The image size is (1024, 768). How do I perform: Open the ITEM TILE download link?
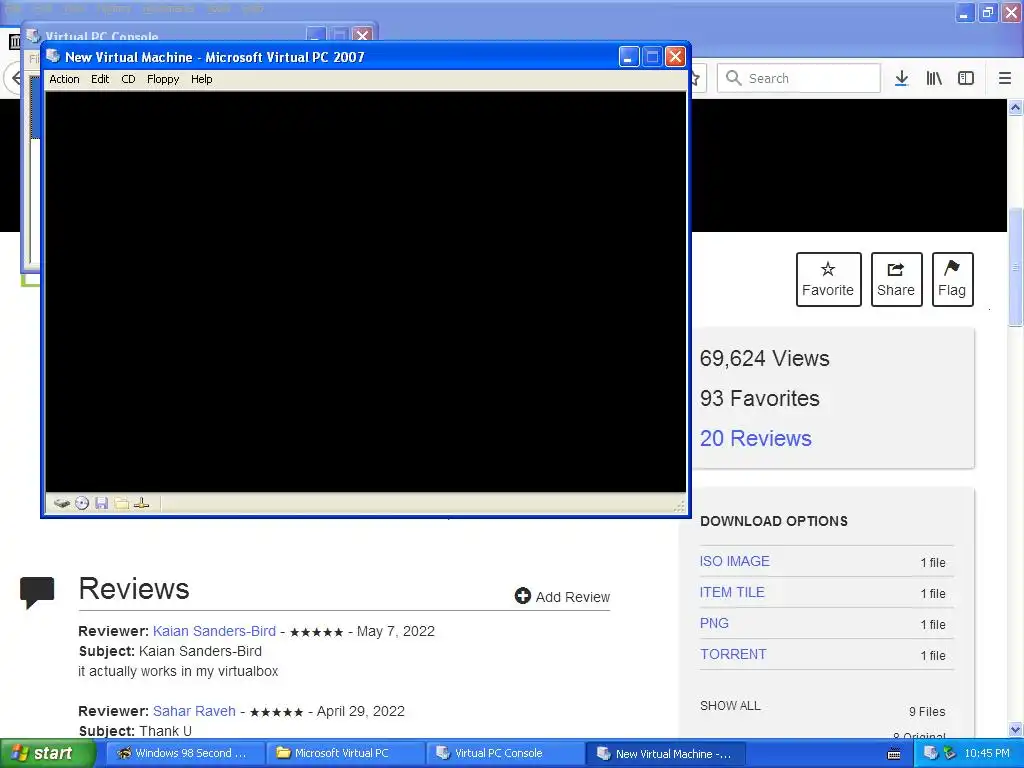tap(732, 592)
